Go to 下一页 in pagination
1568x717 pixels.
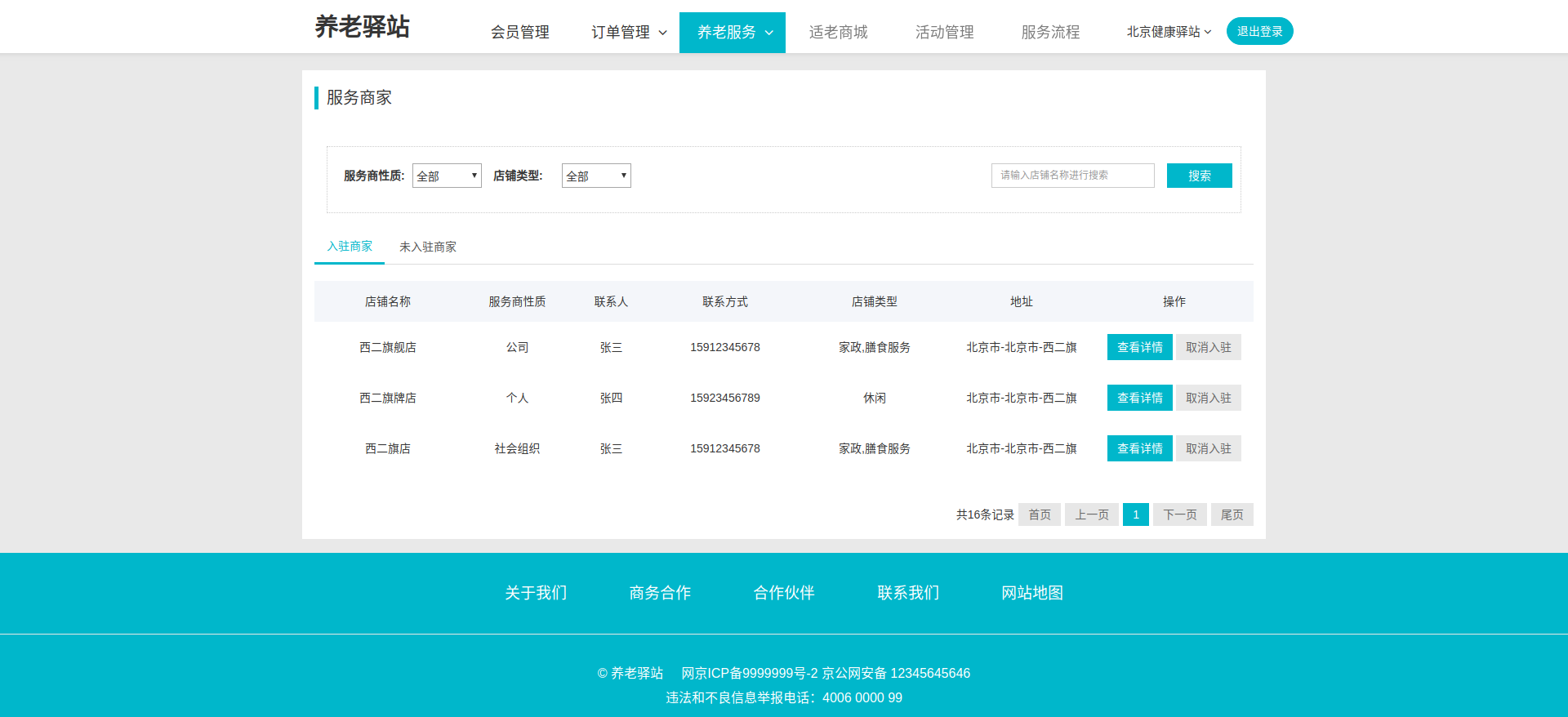1179,514
